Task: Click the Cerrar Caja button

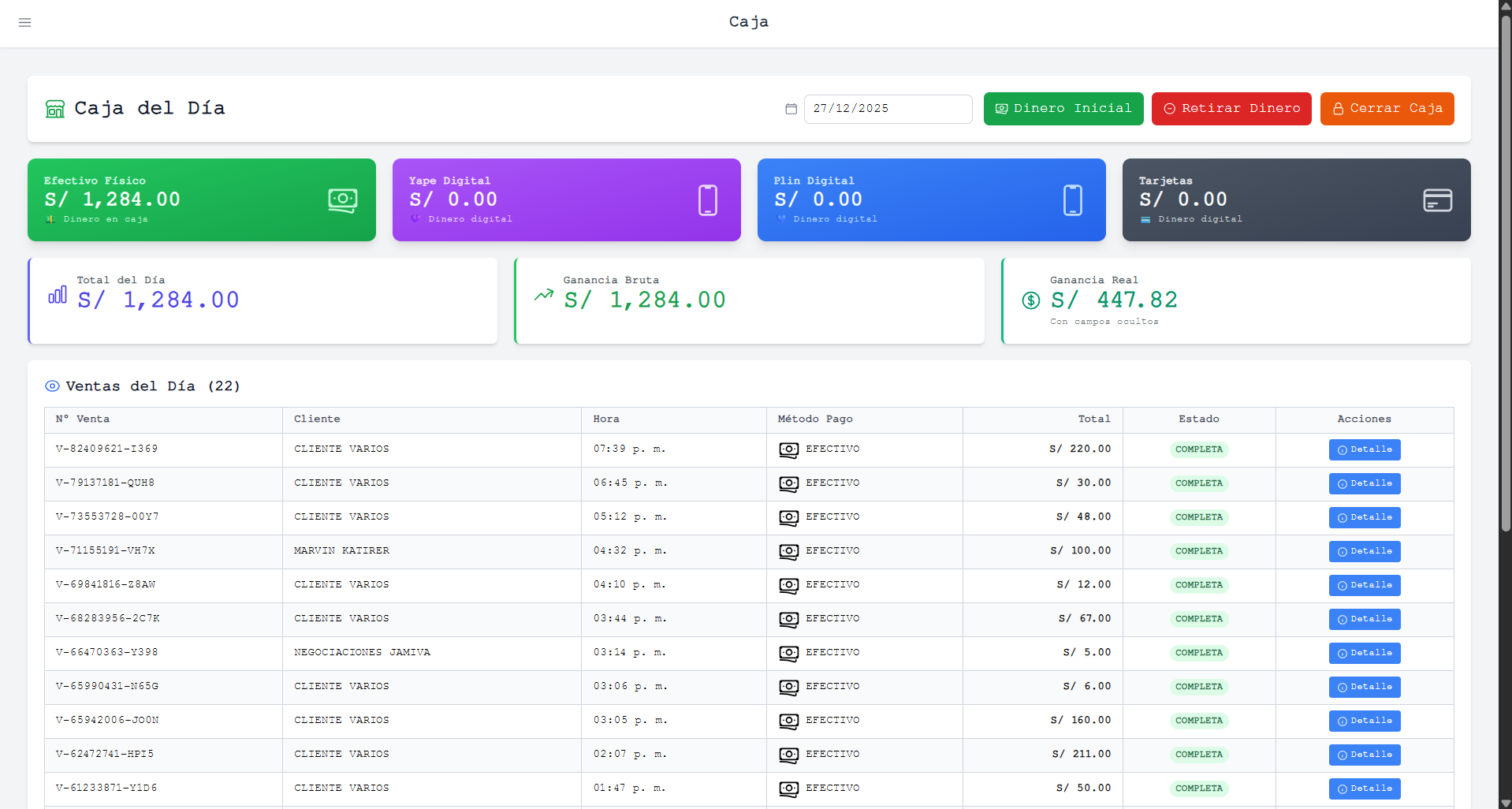Action: click(1387, 109)
